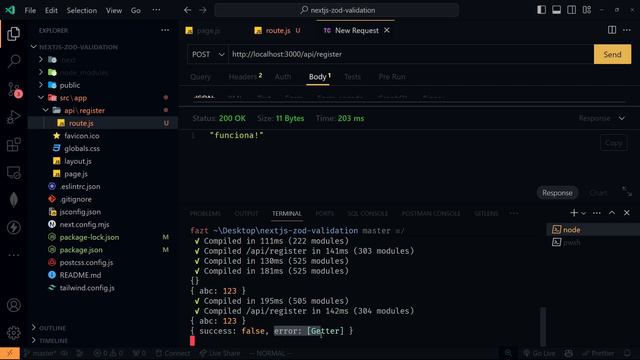Open editor more actions ellipsis
The height and width of the screenshot is (360, 640).
pos(627,30)
